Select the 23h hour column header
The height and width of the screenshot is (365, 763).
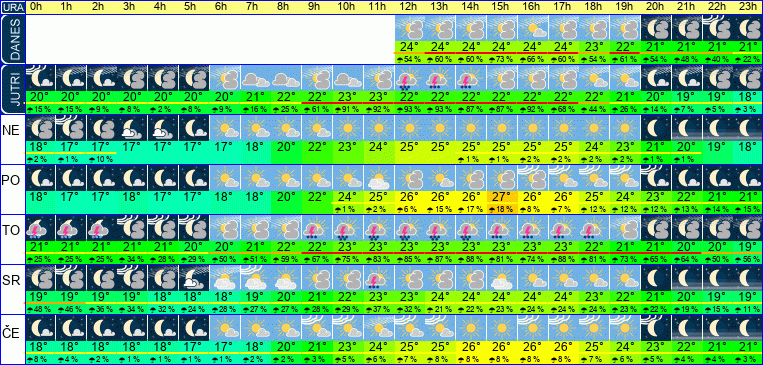[x=748, y=7]
